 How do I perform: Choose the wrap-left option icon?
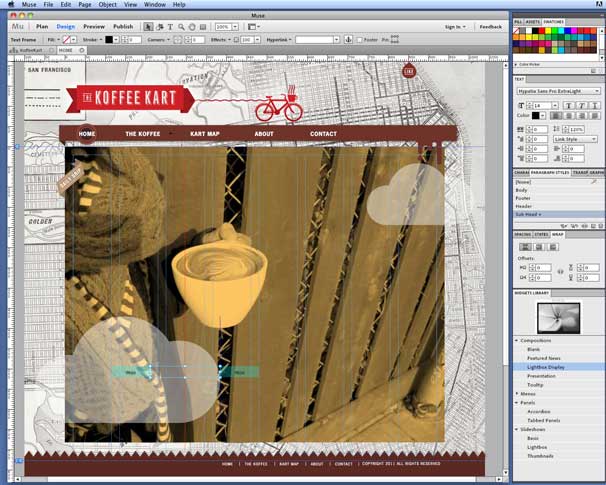click(x=539, y=247)
